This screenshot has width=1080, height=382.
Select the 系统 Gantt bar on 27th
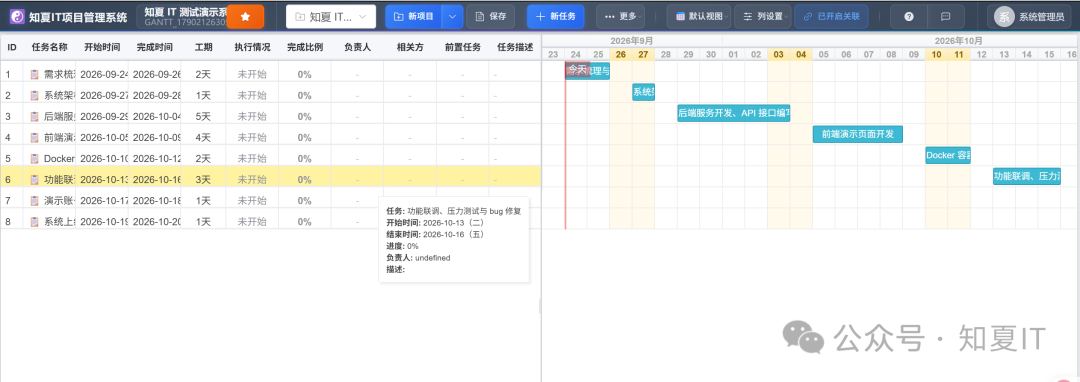point(643,92)
